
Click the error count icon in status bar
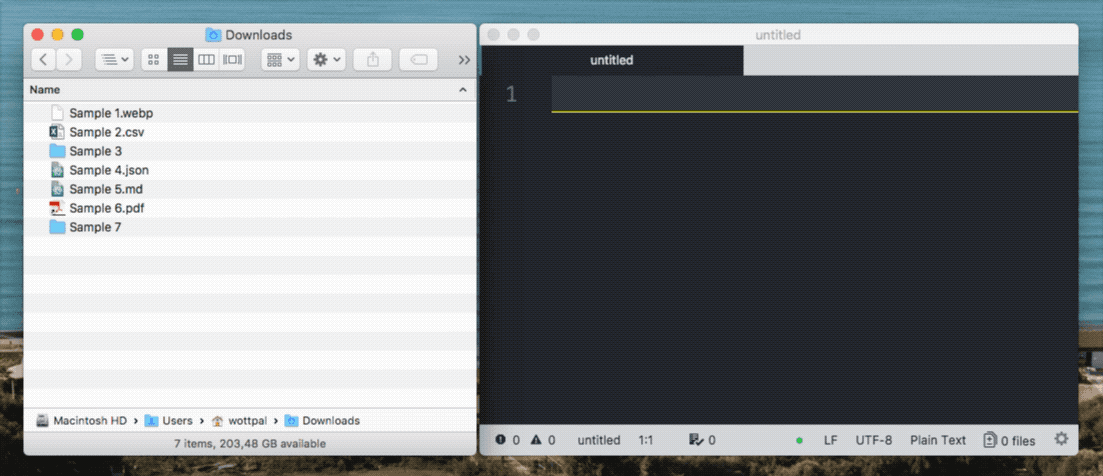[x=500, y=440]
